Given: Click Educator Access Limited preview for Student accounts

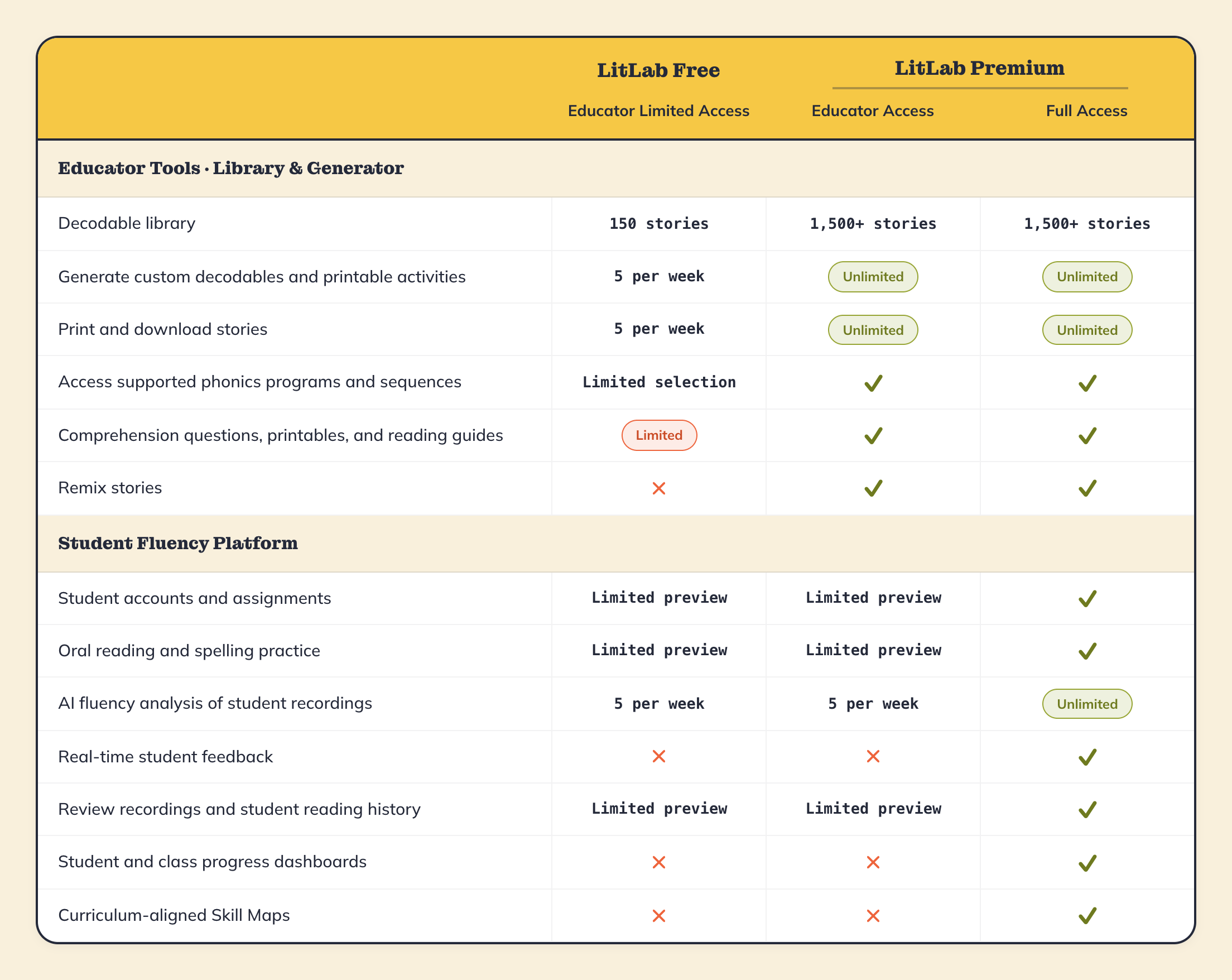Looking at the screenshot, I should coord(873,598).
